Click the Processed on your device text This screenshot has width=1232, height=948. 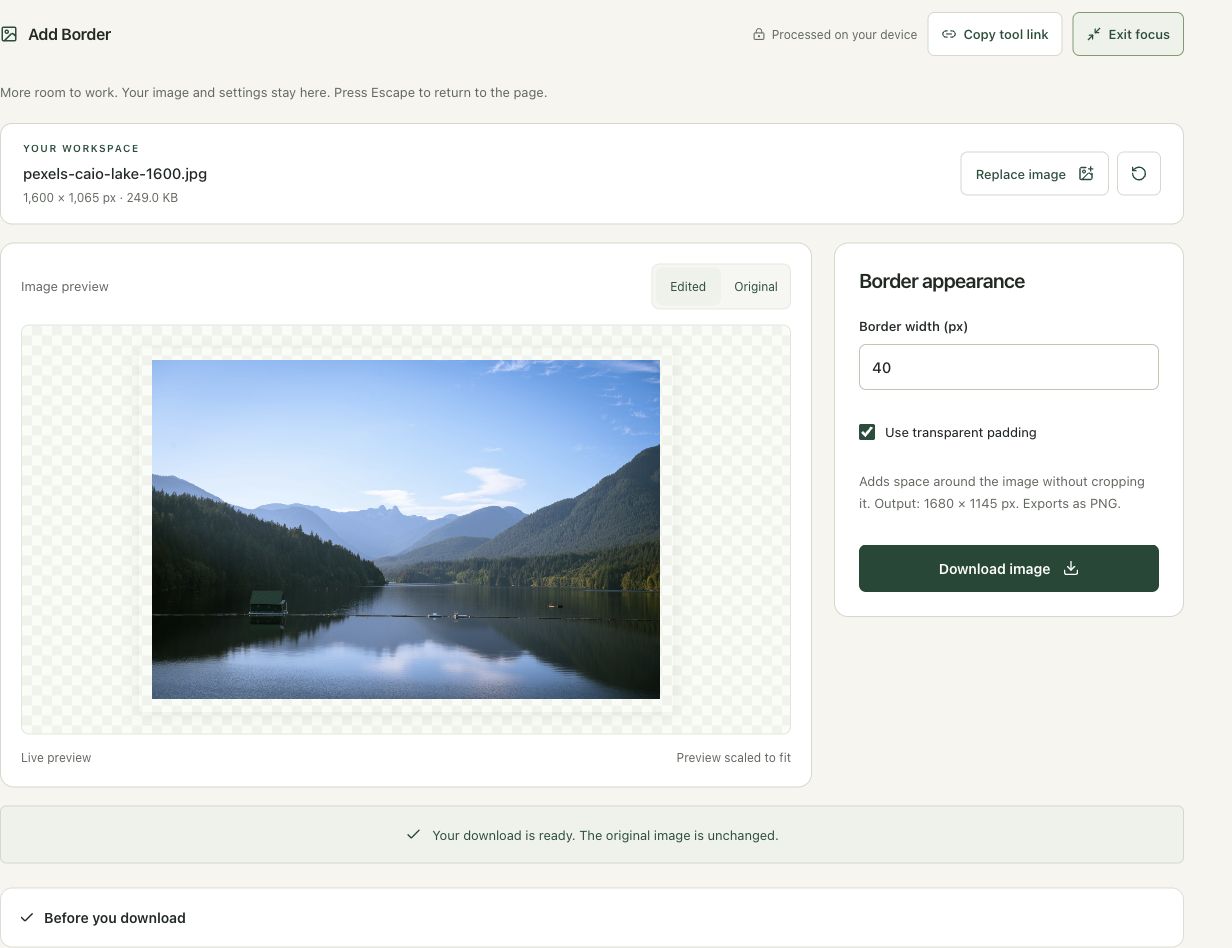coord(844,35)
